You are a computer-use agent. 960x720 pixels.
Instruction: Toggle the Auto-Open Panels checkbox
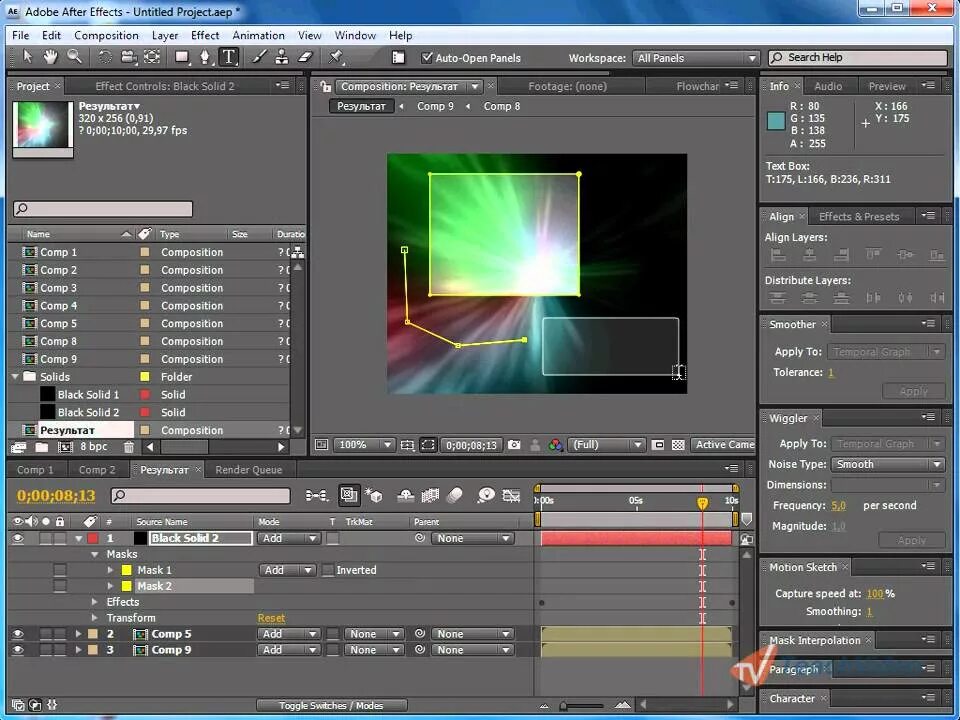point(427,58)
